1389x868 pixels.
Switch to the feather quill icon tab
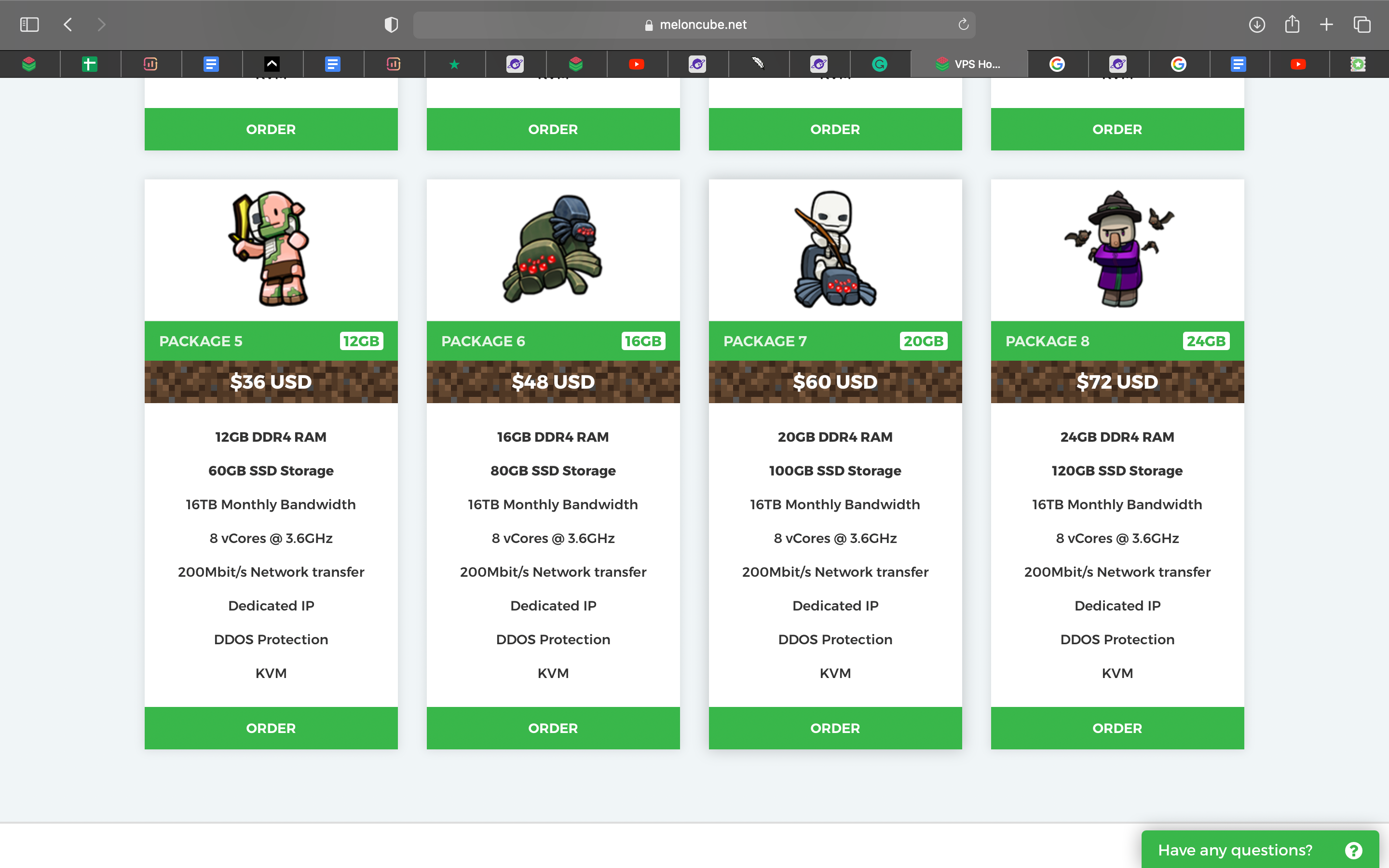click(758, 64)
